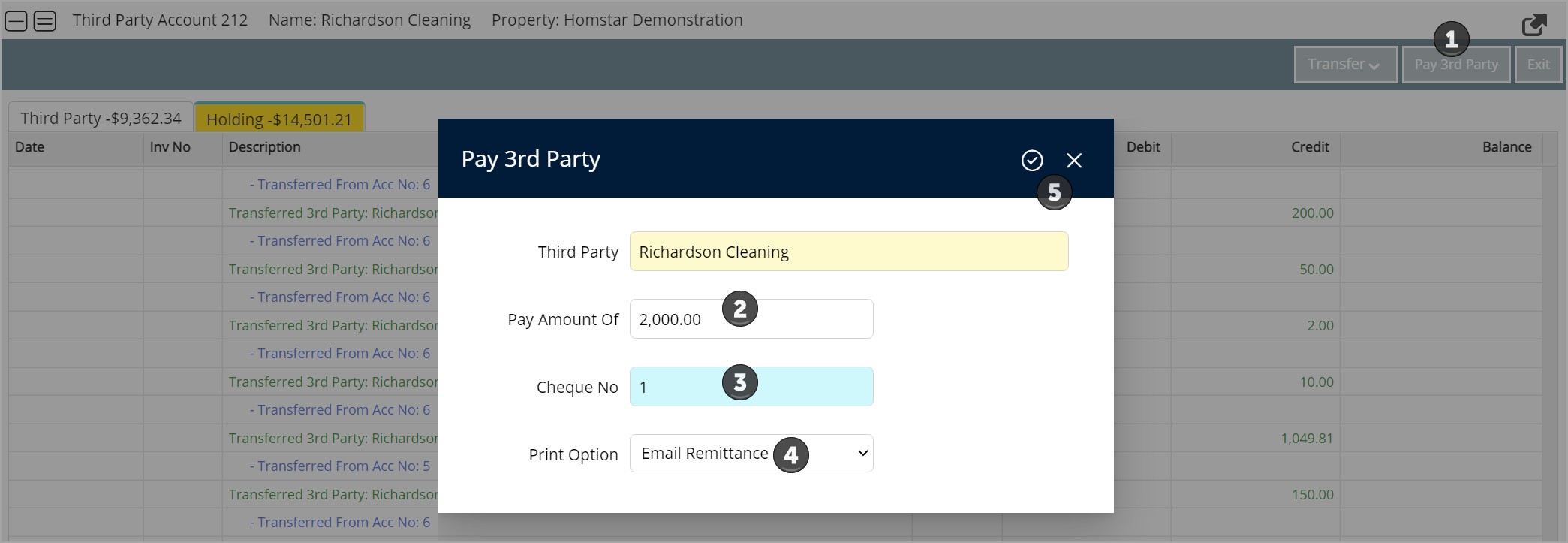
Task: Click the pop-out external window icon
Action: (1533, 25)
